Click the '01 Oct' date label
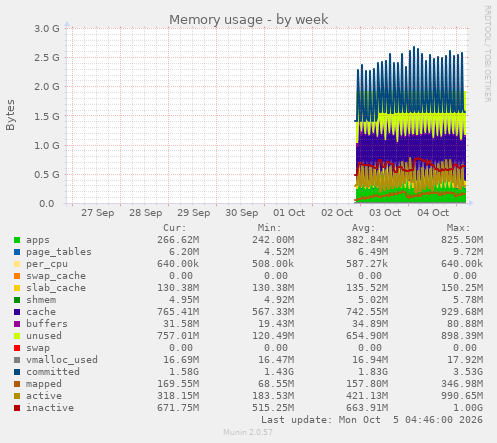This screenshot has width=497, height=443. (289, 213)
